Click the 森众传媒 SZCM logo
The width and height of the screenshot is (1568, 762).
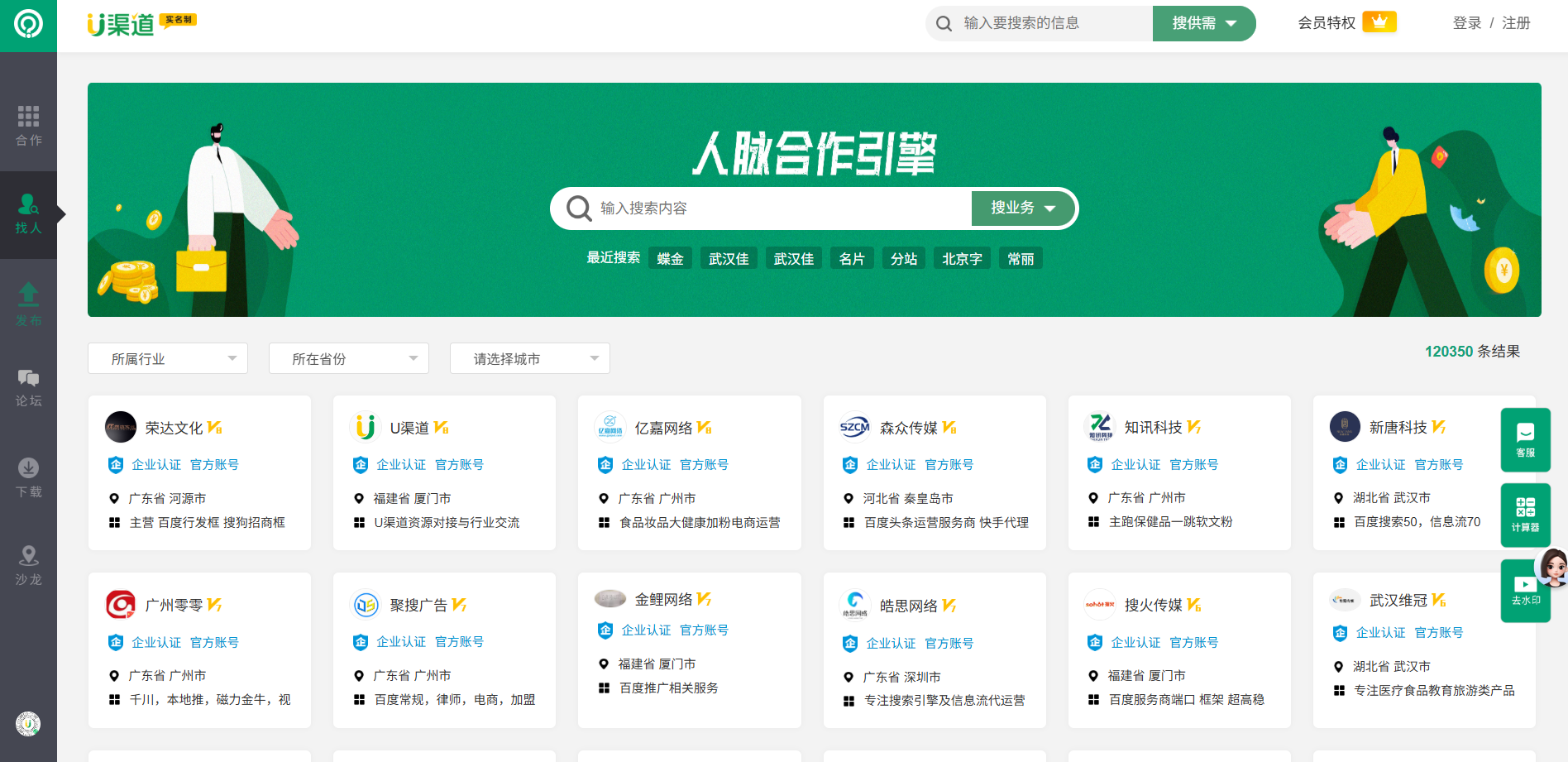coord(855,427)
